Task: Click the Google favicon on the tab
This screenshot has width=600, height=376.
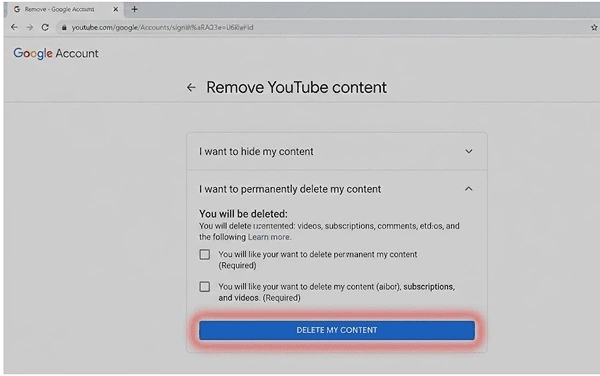Action: point(17,9)
